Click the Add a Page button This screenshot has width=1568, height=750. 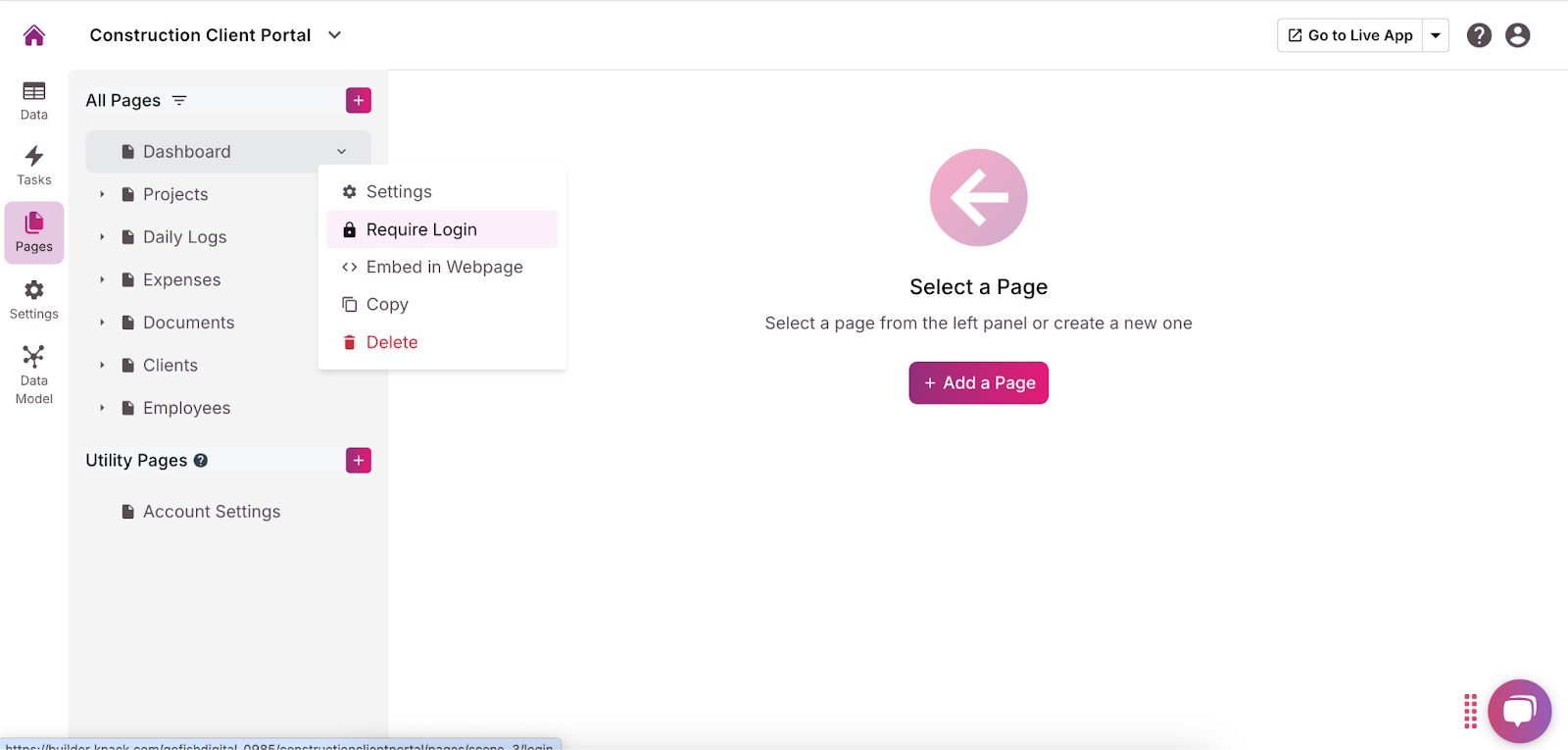click(978, 383)
